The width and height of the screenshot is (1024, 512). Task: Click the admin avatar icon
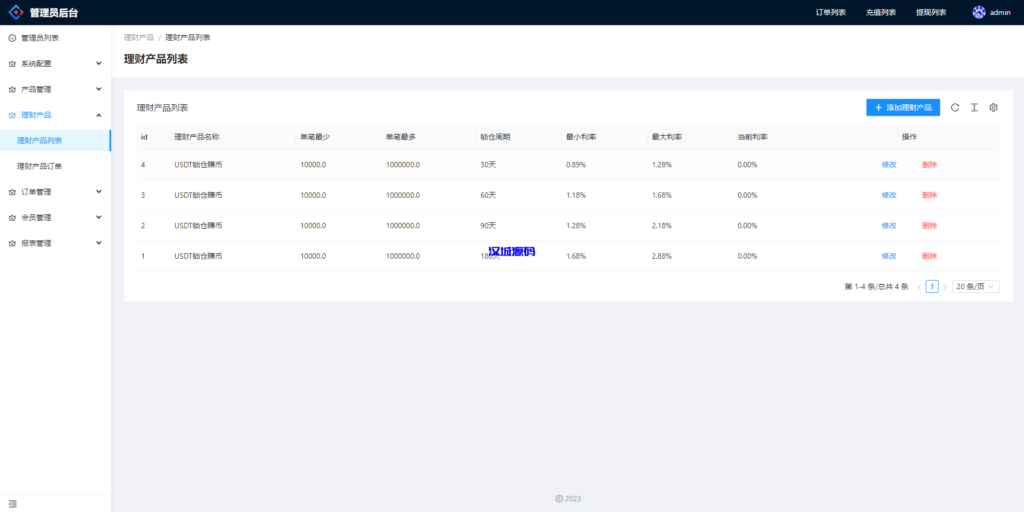click(x=979, y=12)
